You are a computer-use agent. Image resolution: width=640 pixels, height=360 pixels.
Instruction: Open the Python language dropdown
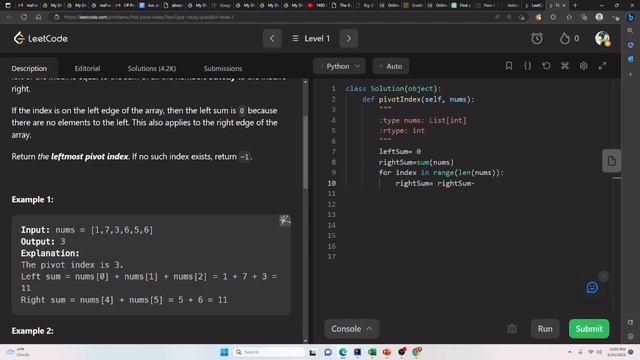[339, 66]
